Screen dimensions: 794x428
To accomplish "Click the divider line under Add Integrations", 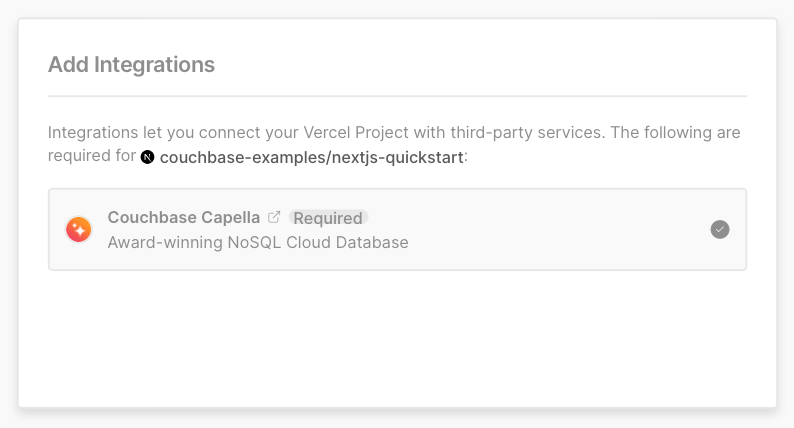I will coord(398,96).
